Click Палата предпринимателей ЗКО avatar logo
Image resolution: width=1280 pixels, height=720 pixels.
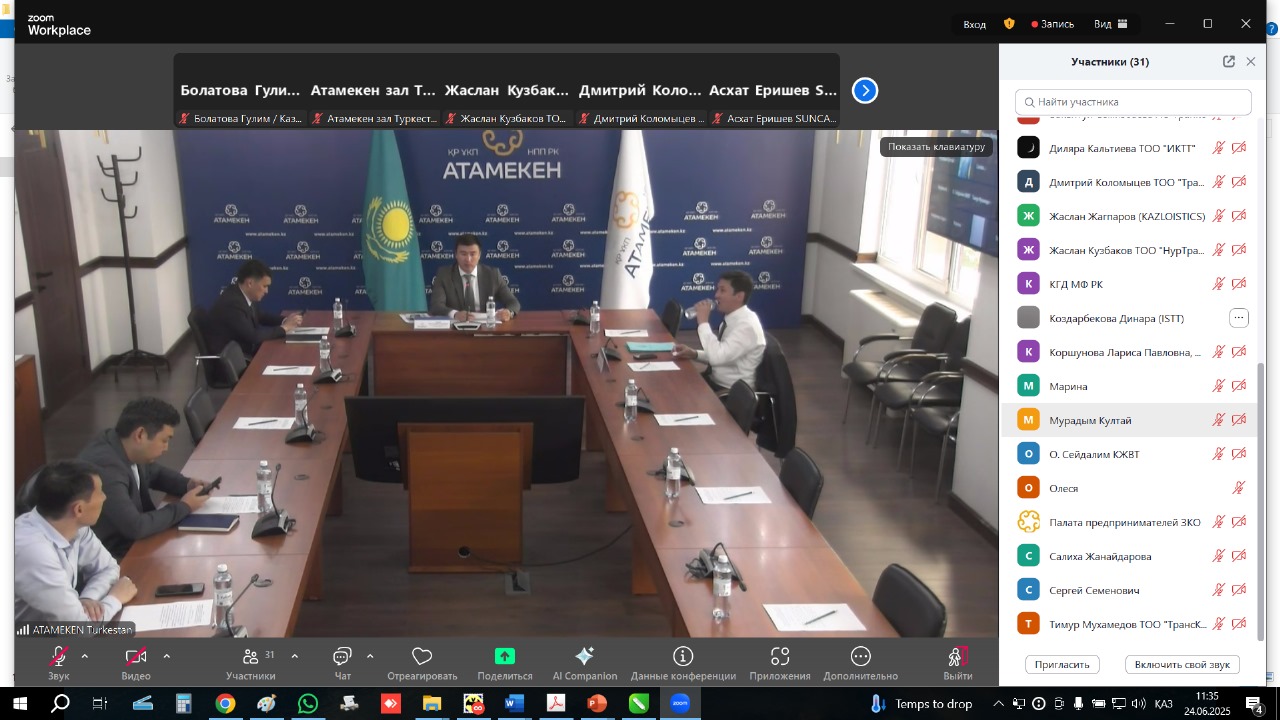coord(1029,522)
